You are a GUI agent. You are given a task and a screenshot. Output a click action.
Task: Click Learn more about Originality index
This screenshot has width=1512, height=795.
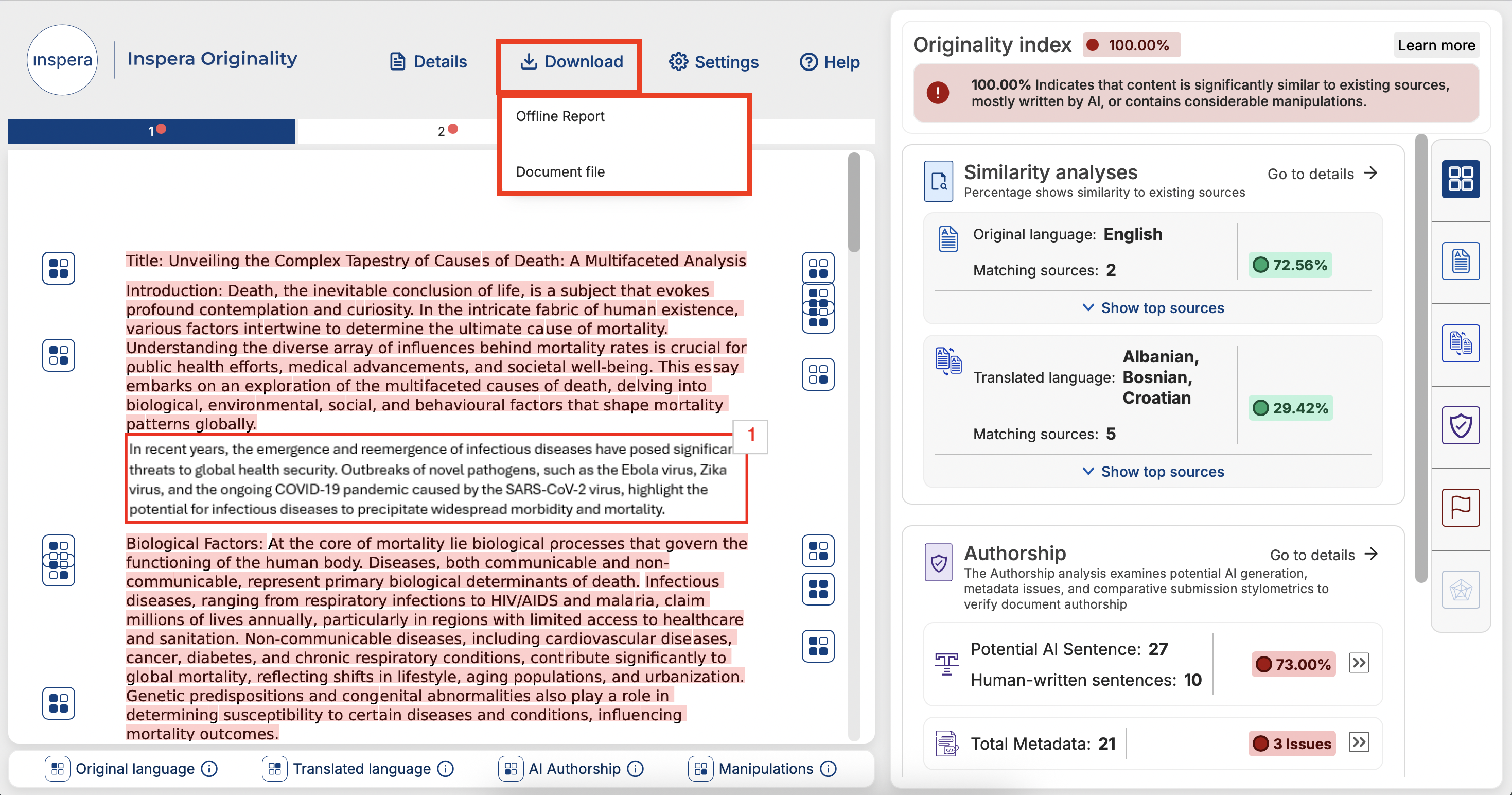1436,45
